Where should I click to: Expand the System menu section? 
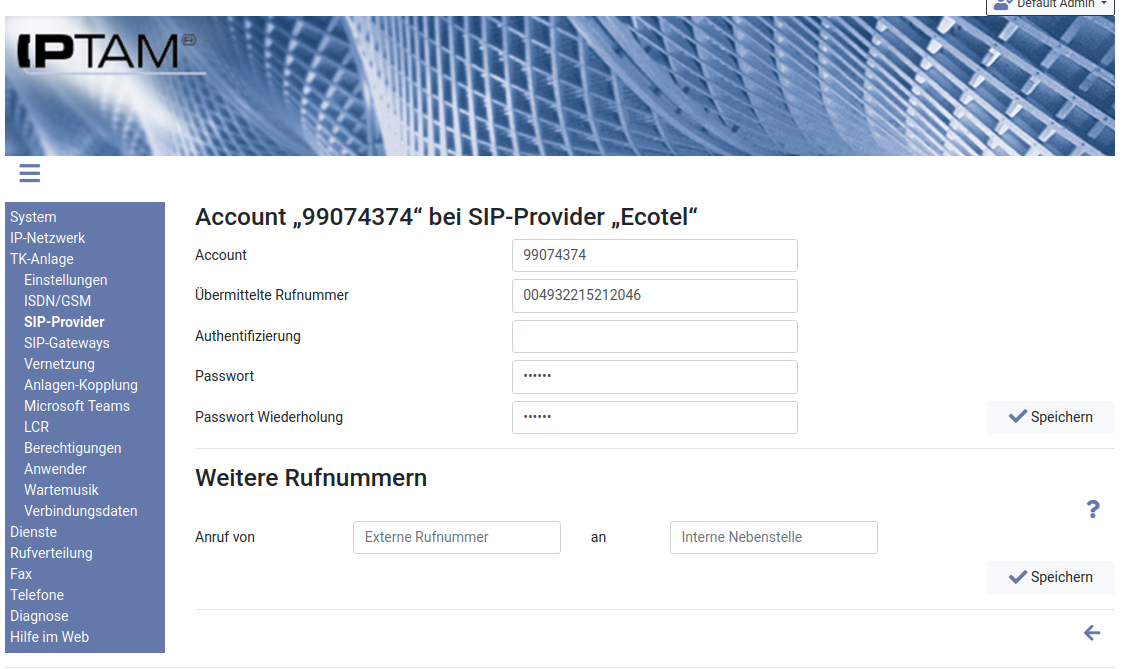(33, 217)
